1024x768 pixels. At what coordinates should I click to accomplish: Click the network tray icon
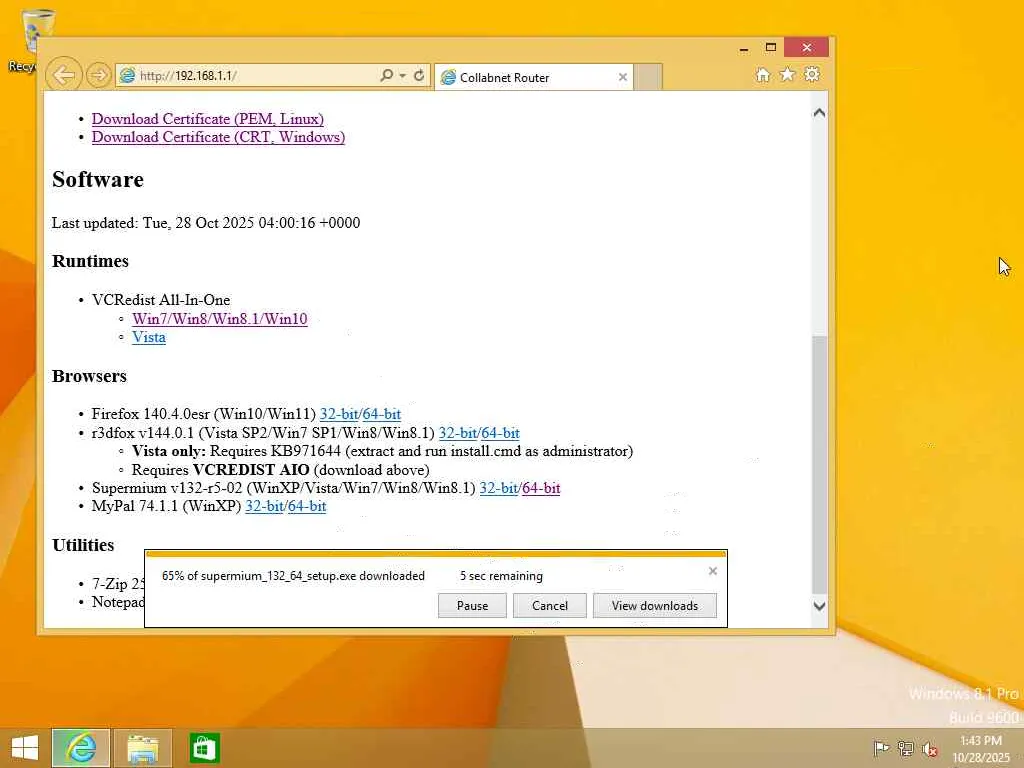(x=905, y=748)
